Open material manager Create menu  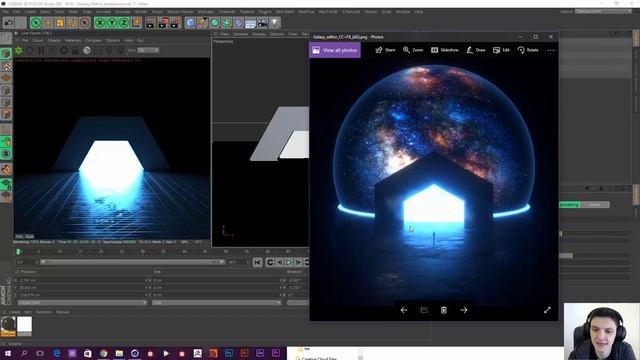14,312
